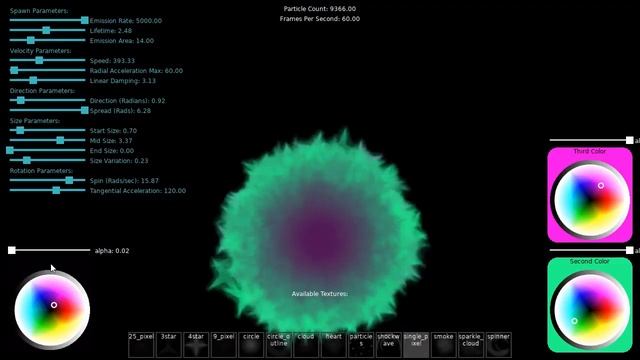Click the Spin (Rads/sec) slider handle
640x360 pixels.
pos(69,180)
